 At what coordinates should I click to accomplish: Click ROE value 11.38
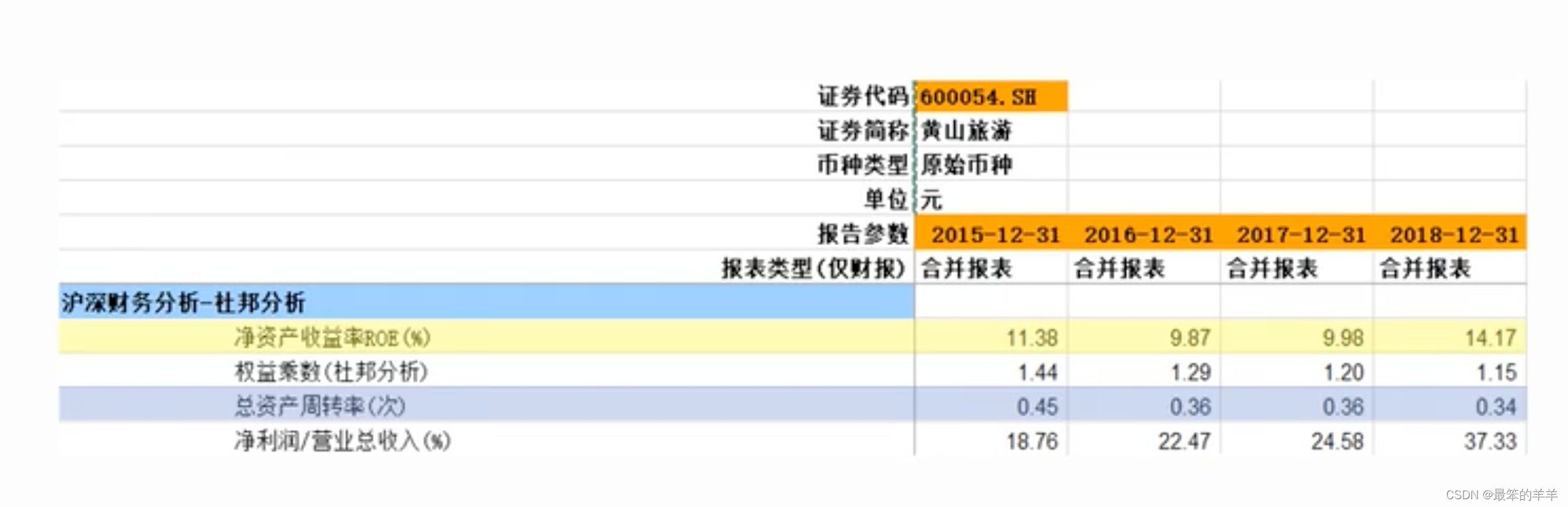tap(1032, 338)
